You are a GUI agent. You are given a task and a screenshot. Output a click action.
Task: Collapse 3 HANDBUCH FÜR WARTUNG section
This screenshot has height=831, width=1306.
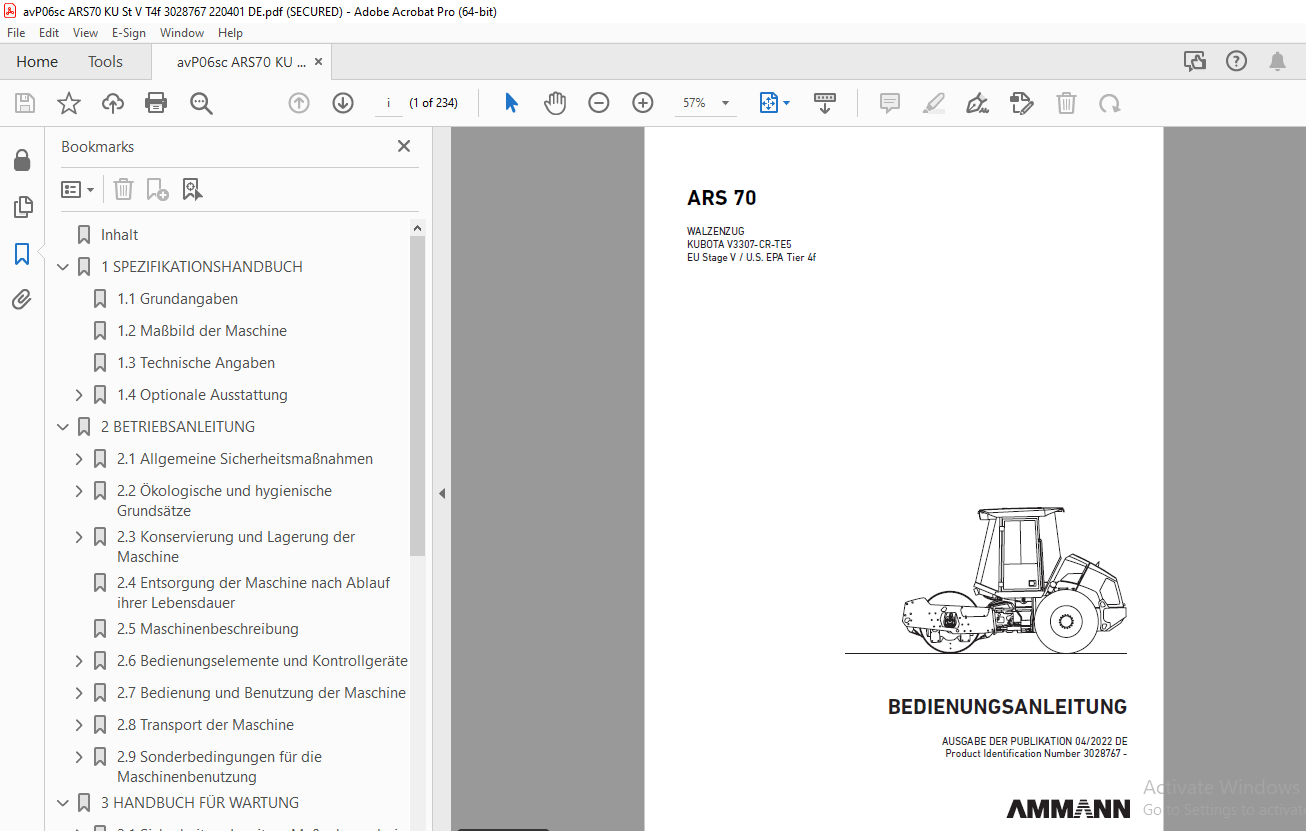click(63, 803)
